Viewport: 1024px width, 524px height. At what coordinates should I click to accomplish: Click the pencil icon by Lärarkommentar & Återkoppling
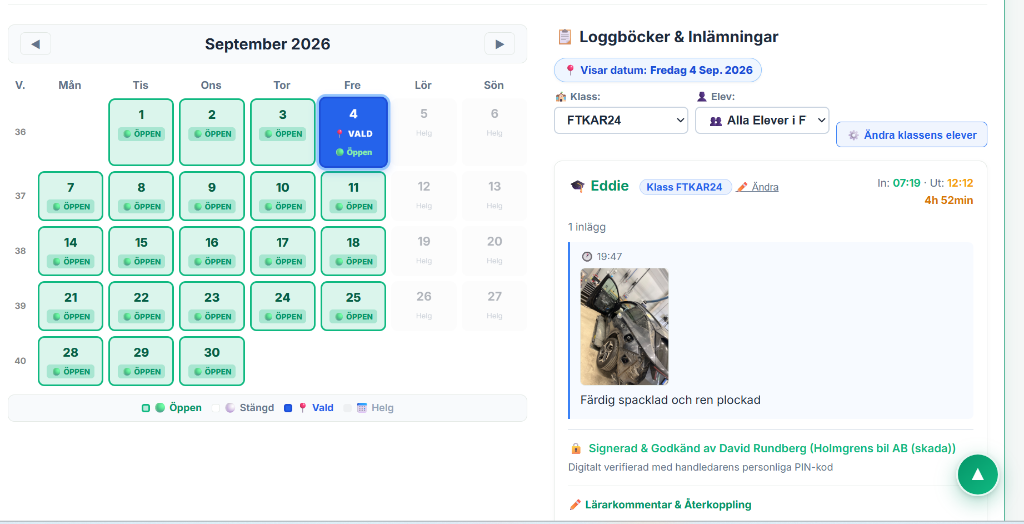click(575, 504)
